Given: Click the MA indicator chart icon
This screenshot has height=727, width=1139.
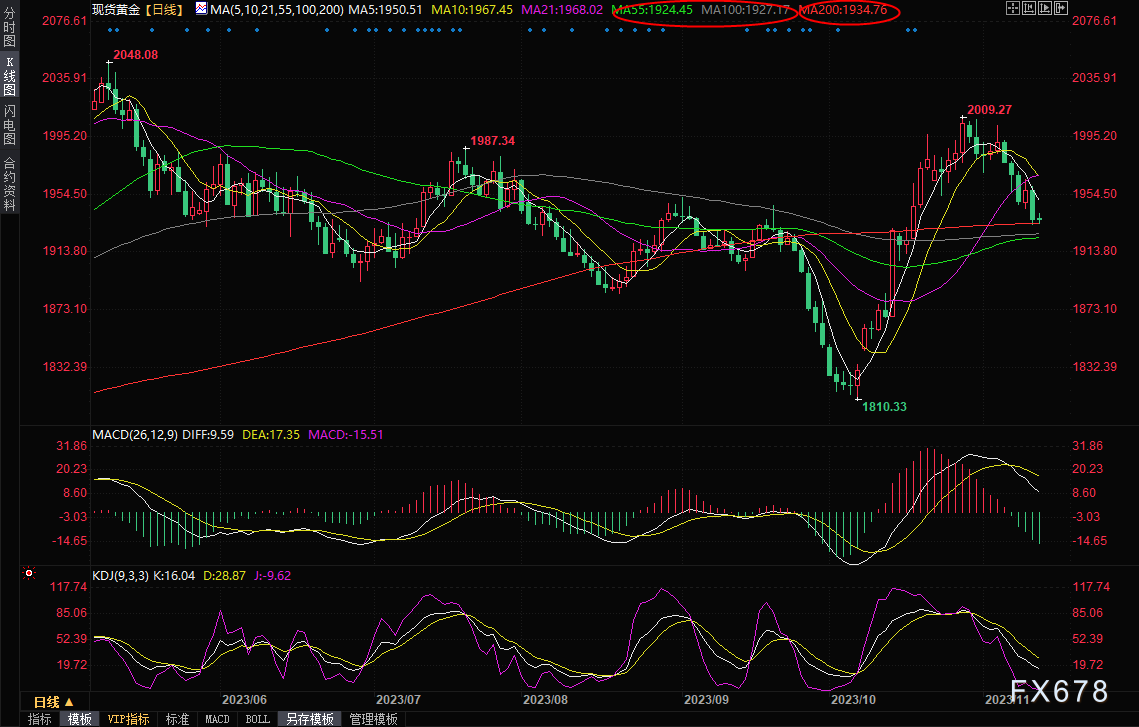Looking at the screenshot, I should [x=201, y=9].
